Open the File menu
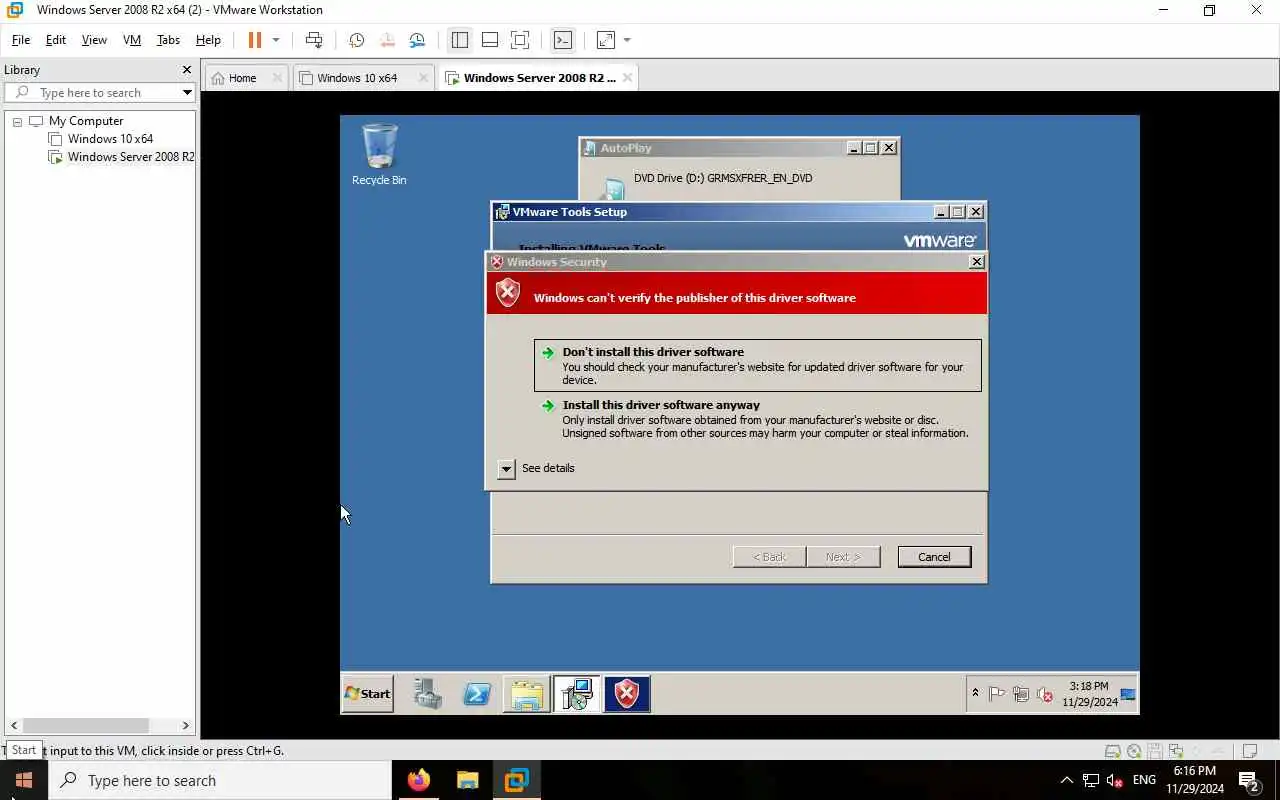This screenshot has height=800, width=1280. click(x=21, y=40)
